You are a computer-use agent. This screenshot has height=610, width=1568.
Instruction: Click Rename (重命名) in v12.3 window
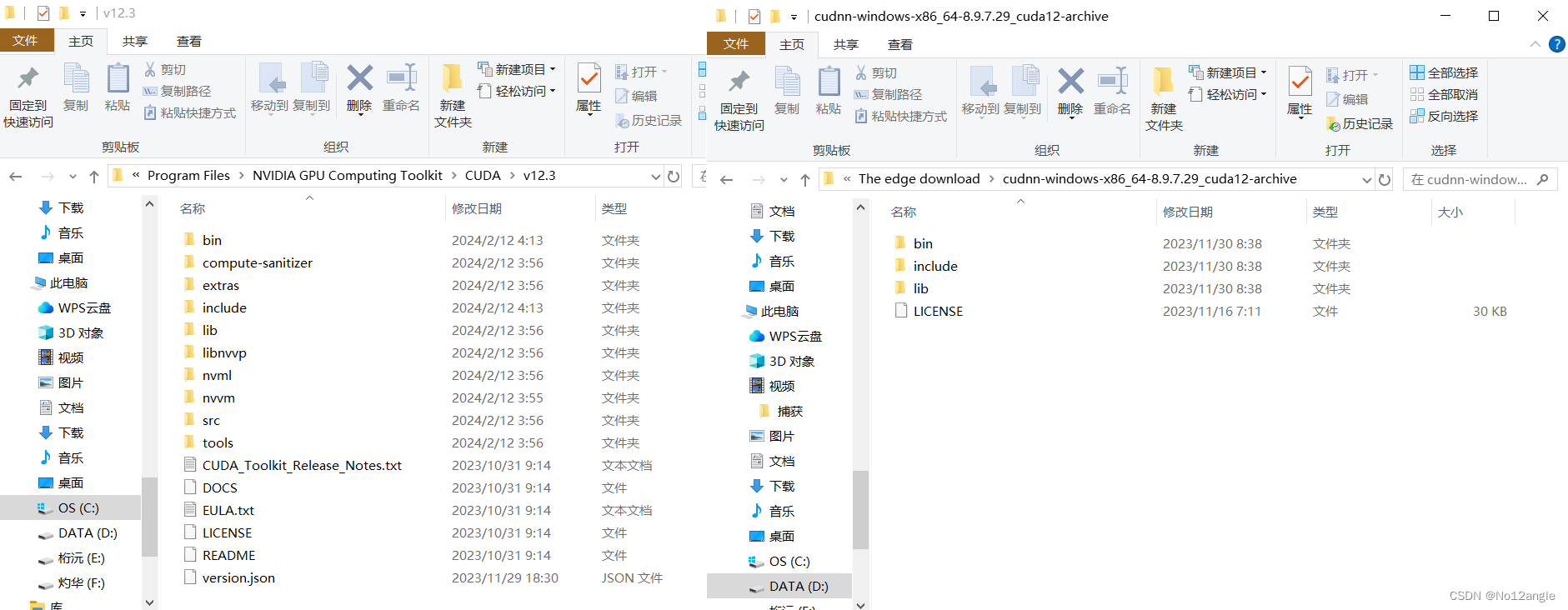tap(401, 87)
